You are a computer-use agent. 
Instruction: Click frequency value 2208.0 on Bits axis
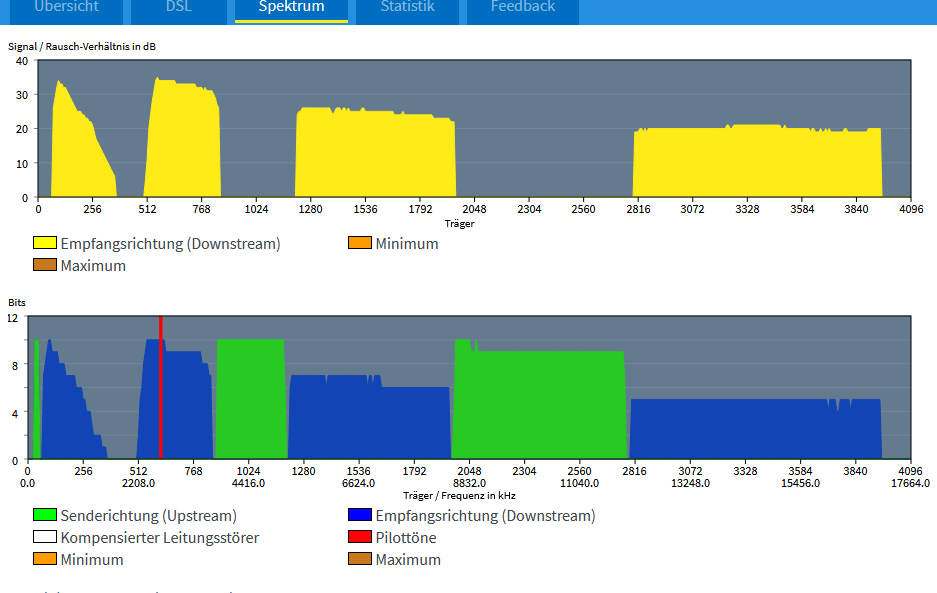pos(138,483)
